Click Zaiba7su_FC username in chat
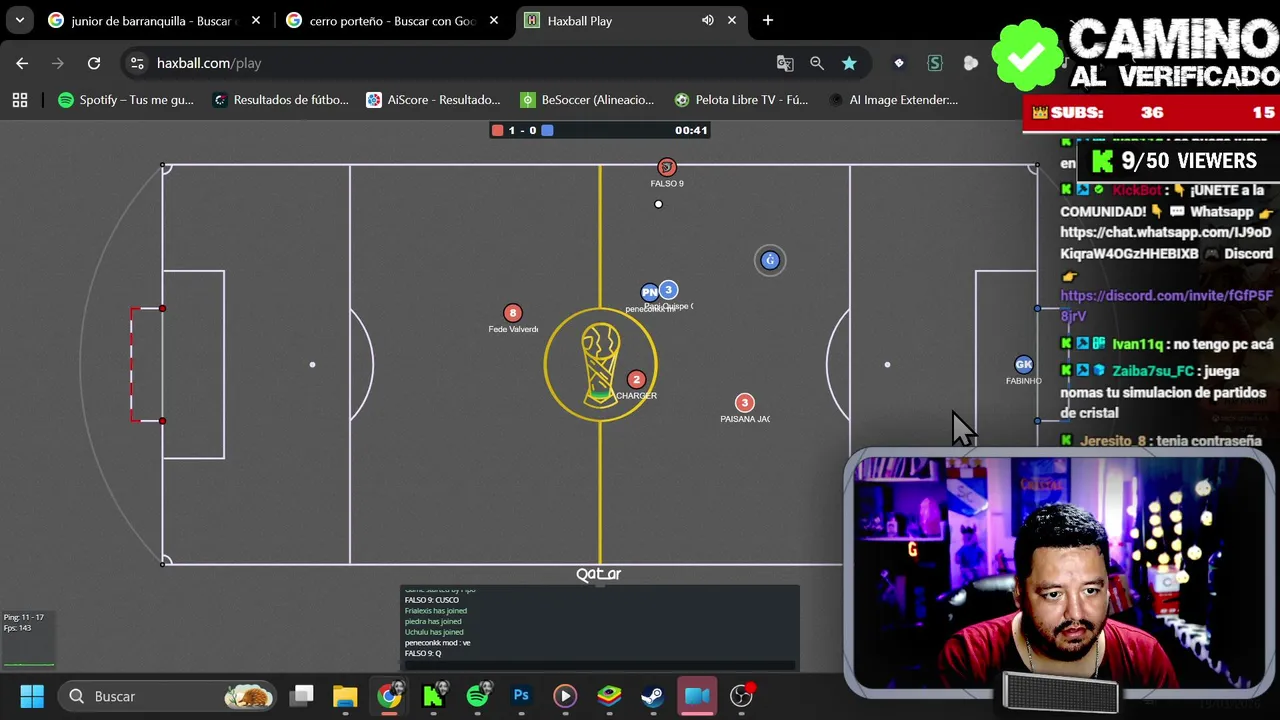Screen dimensions: 1280x720 point(1153,371)
